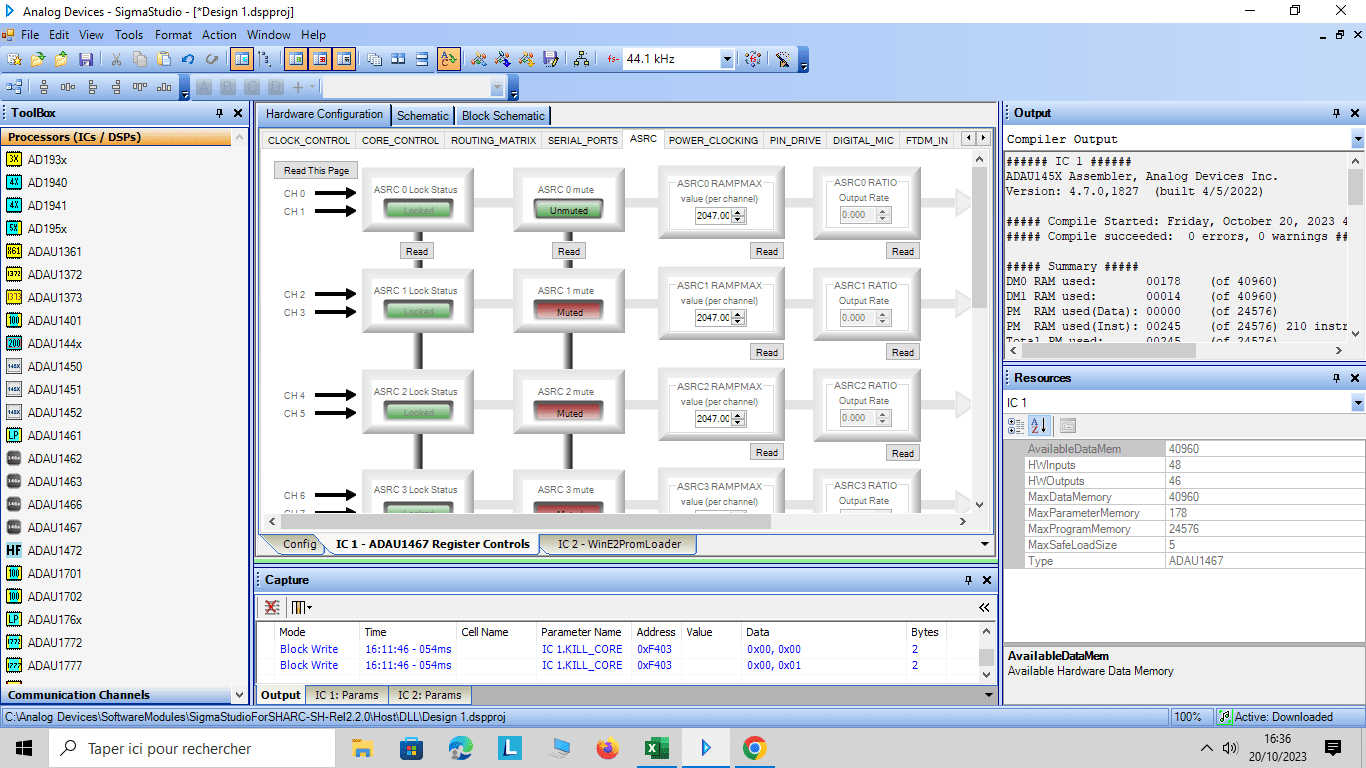Image resolution: width=1366 pixels, height=768 pixels.
Task: Click the Open Project folder icon
Action: (x=38, y=59)
